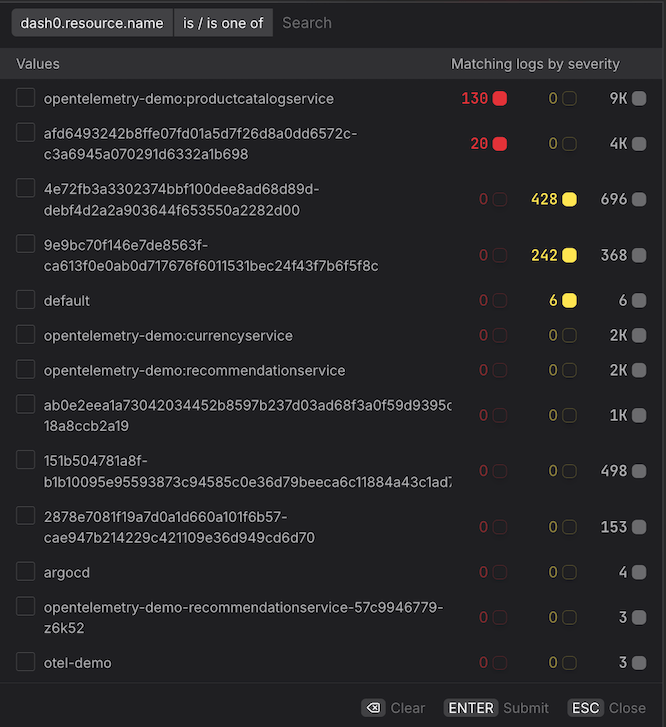Click empty warning square in otel-demo row
Viewport: 666px width, 727px height.
[569, 663]
